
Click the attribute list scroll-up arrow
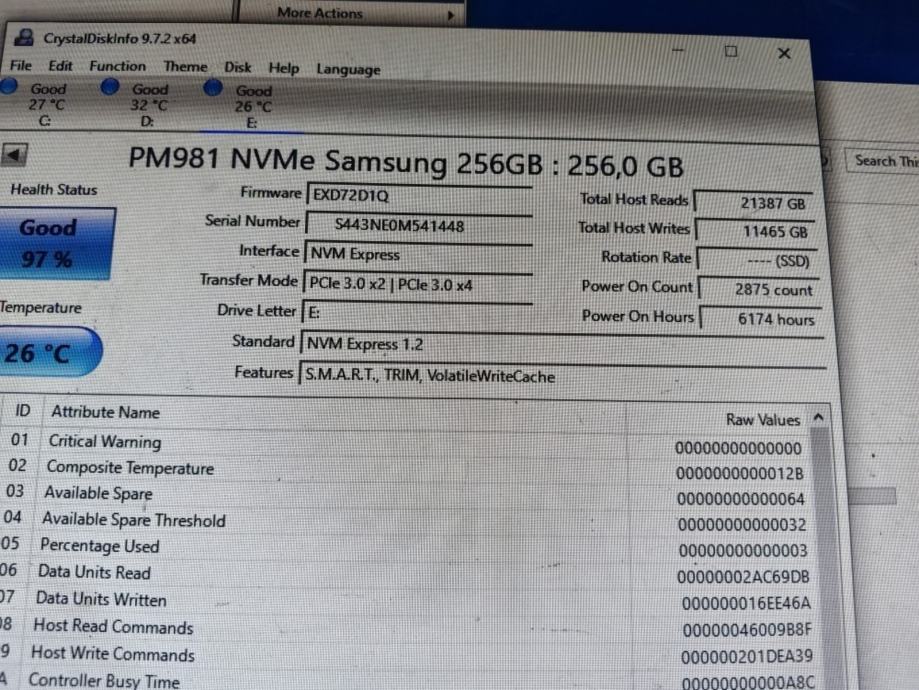click(x=819, y=418)
